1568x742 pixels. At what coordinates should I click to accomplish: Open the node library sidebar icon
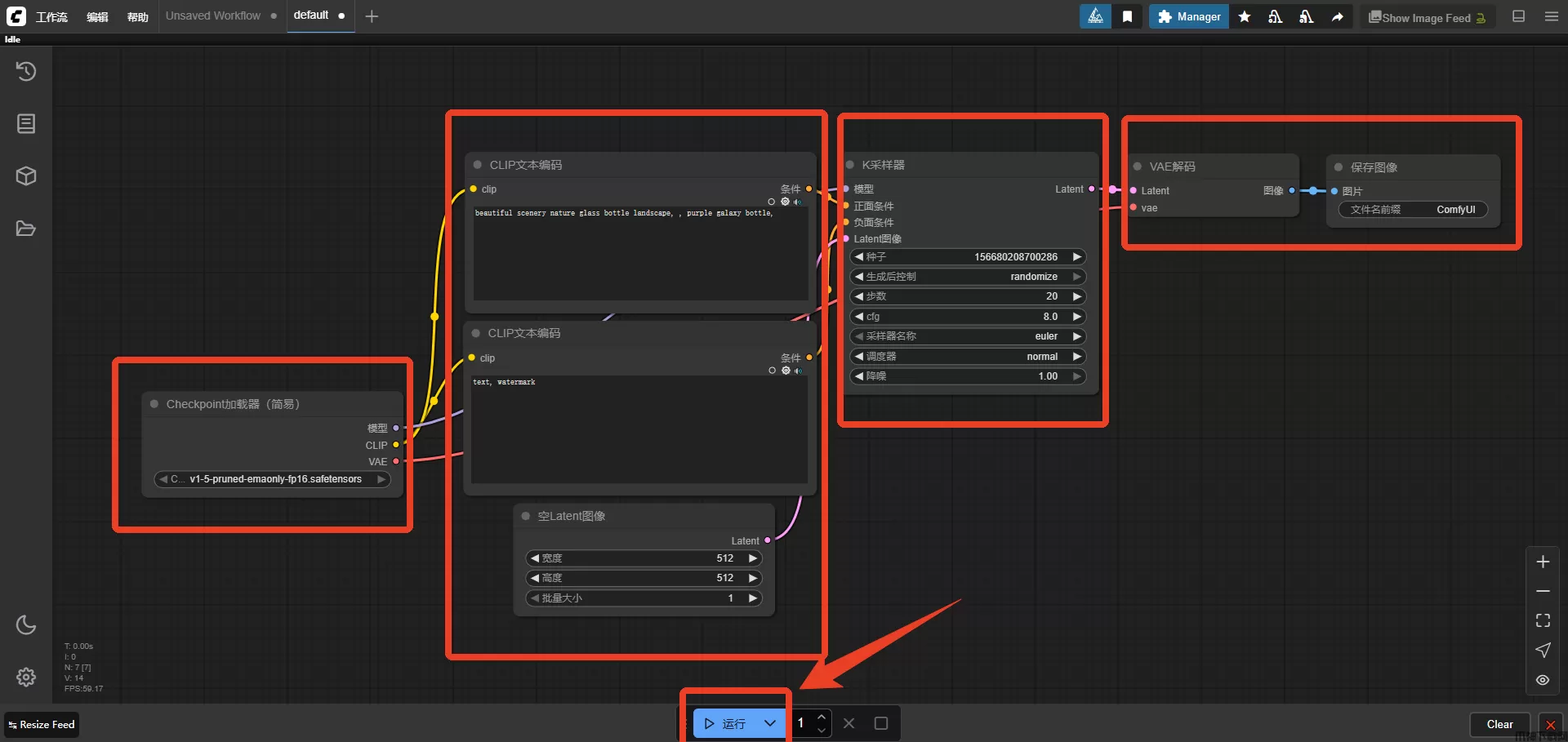(x=26, y=124)
